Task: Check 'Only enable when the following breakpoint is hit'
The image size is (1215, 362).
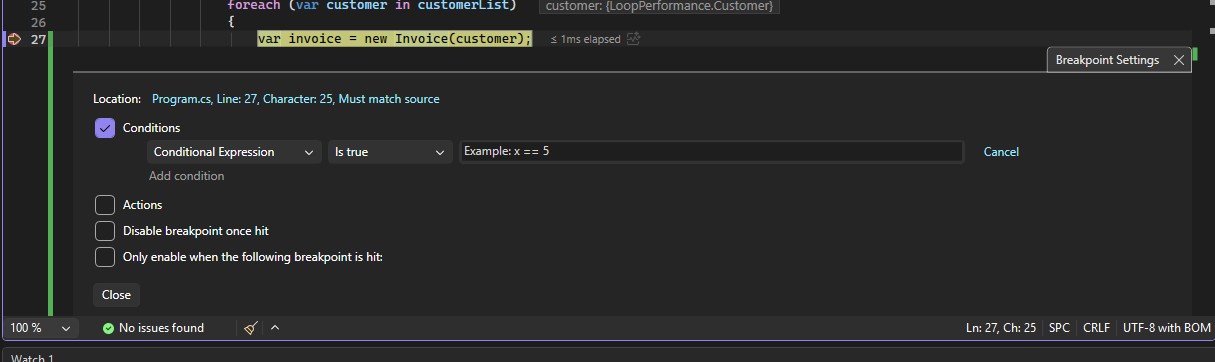Action: click(105, 257)
